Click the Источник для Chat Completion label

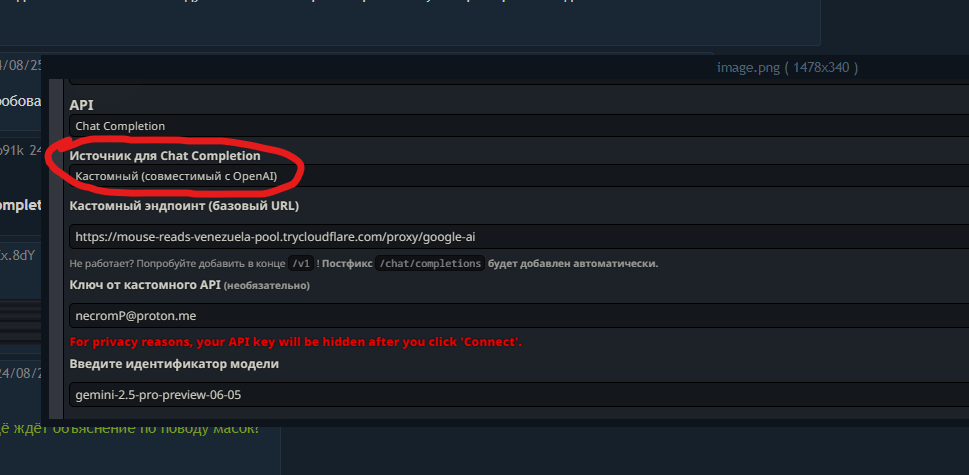click(x=164, y=156)
